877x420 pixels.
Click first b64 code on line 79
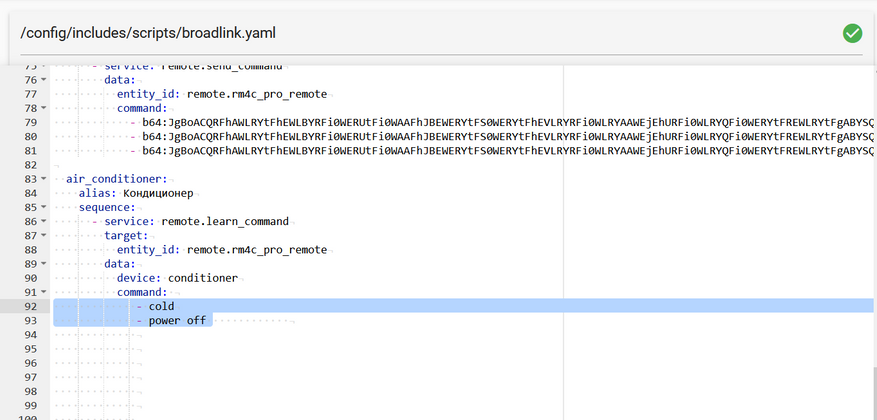tap(506, 122)
